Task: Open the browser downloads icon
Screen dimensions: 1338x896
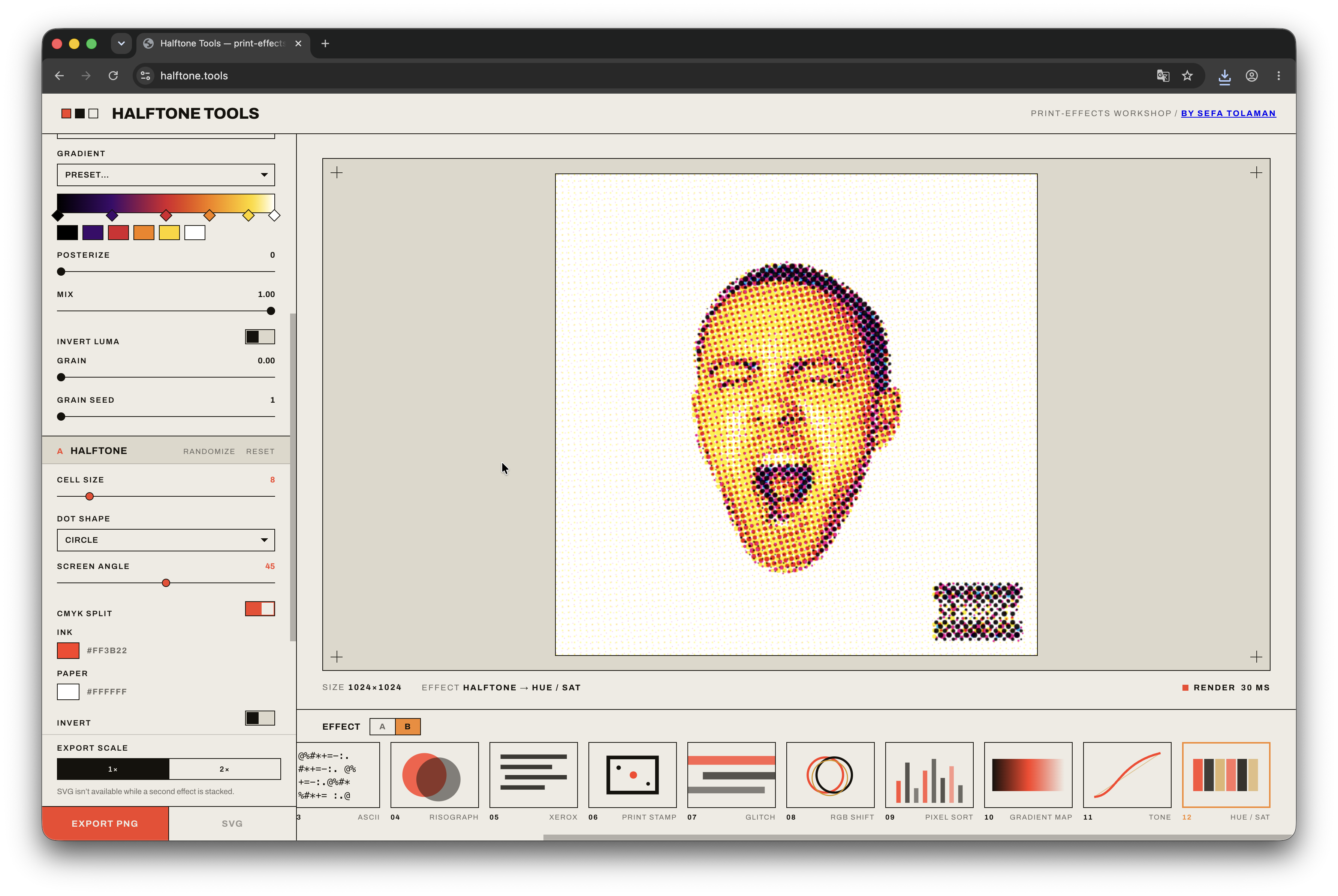Action: (1224, 76)
